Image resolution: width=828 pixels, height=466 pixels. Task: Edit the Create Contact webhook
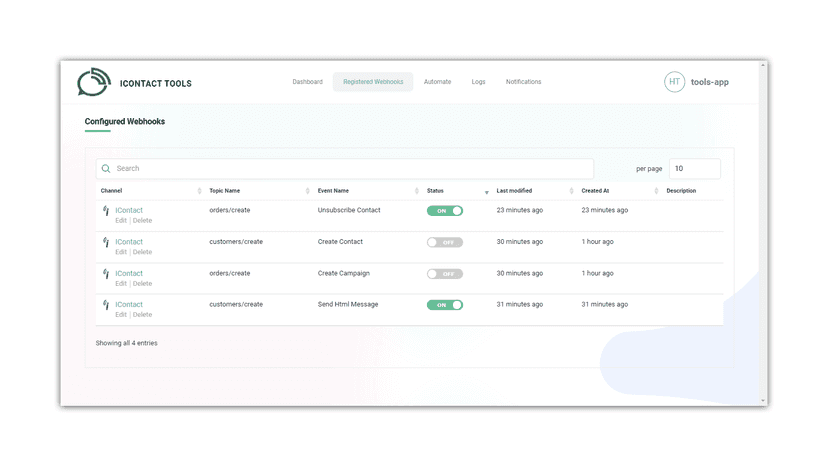[x=121, y=252]
